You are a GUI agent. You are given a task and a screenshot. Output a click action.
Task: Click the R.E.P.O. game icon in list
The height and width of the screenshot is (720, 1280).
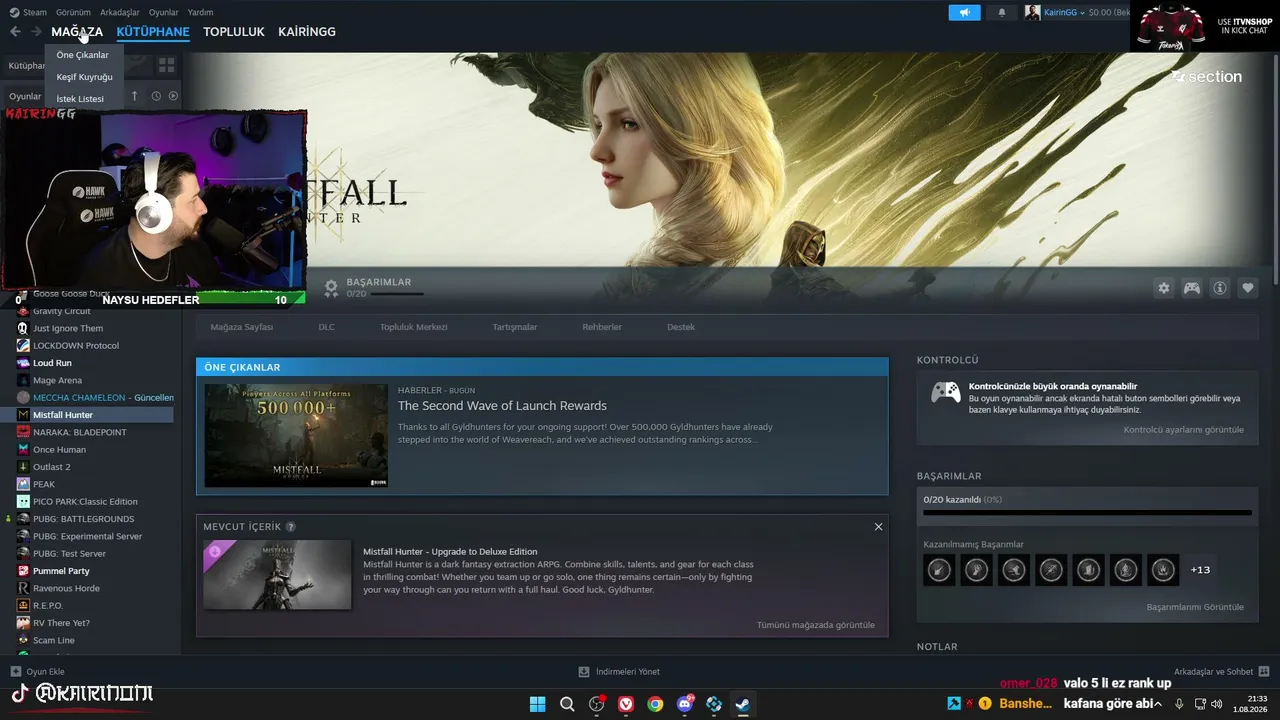point(23,605)
